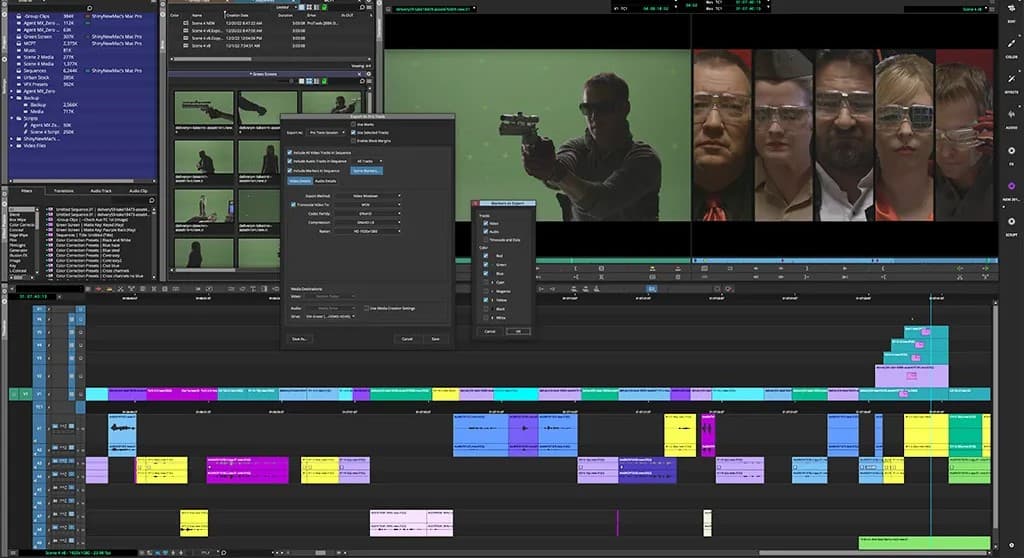
Task: Click the FX workspace icon in sidebar
Action: click(1011, 153)
